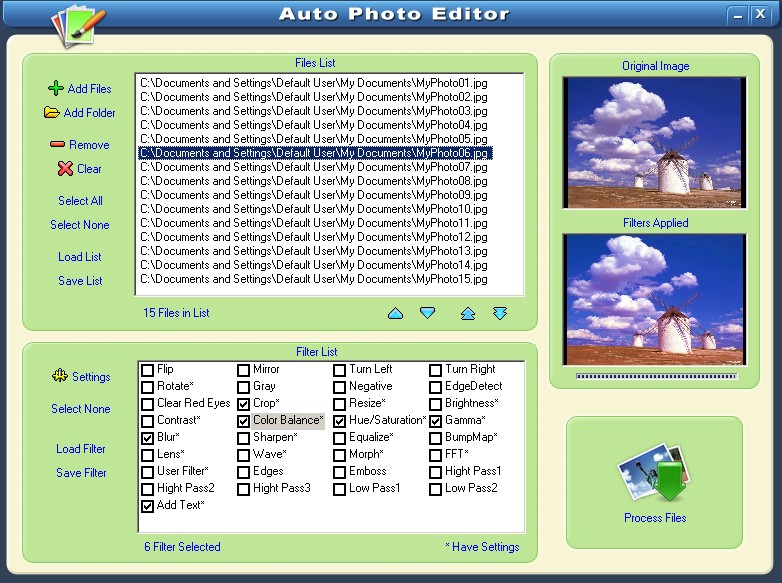
Task: Click the red minus Remove icon
Action: click(x=57, y=145)
